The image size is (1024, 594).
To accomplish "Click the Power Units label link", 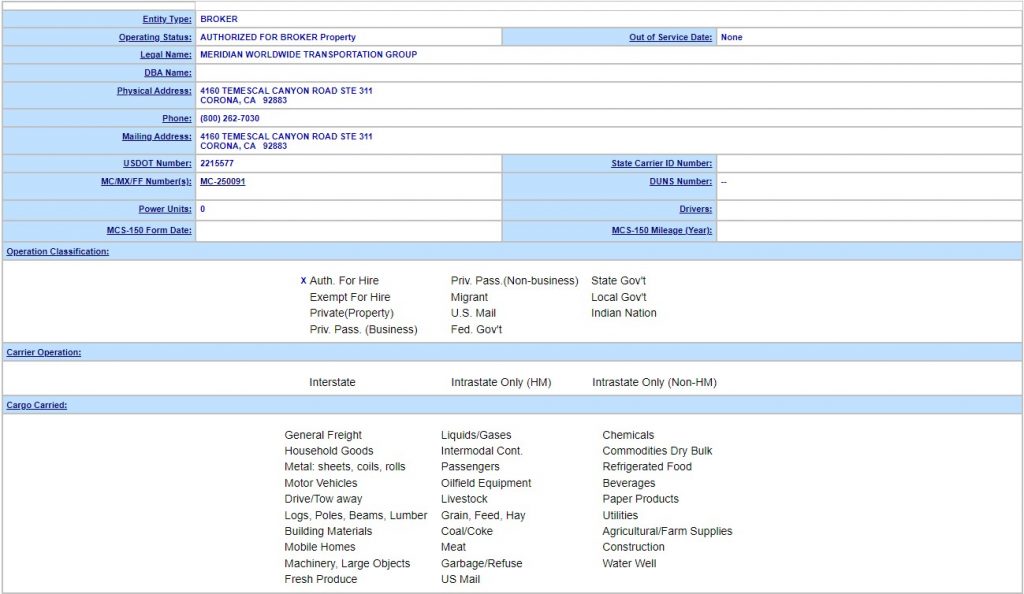I will coord(164,210).
